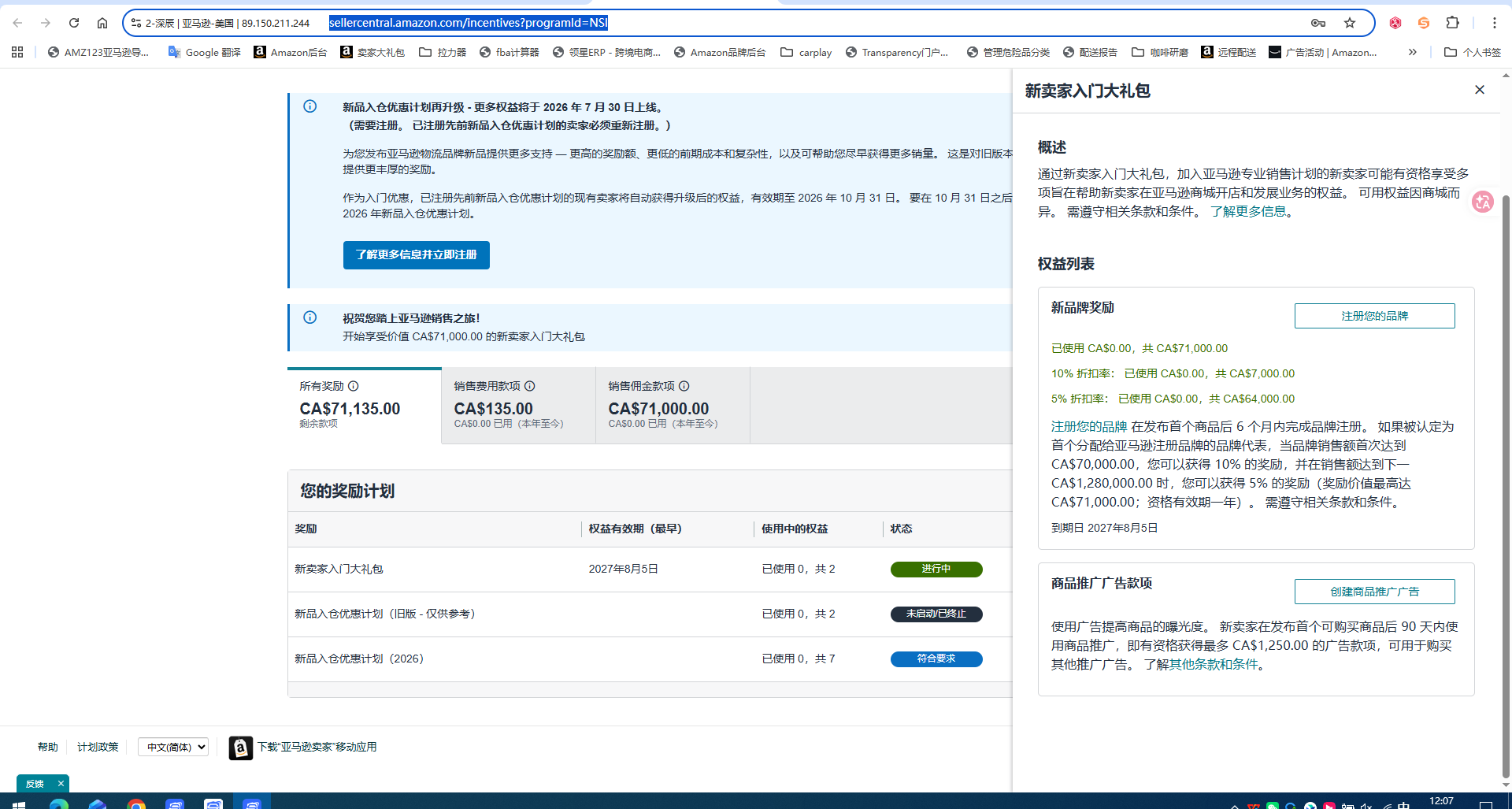This screenshot has width=1512, height=809.
Task: Open the Chrome icon in Windows taskbar
Action: (136, 803)
